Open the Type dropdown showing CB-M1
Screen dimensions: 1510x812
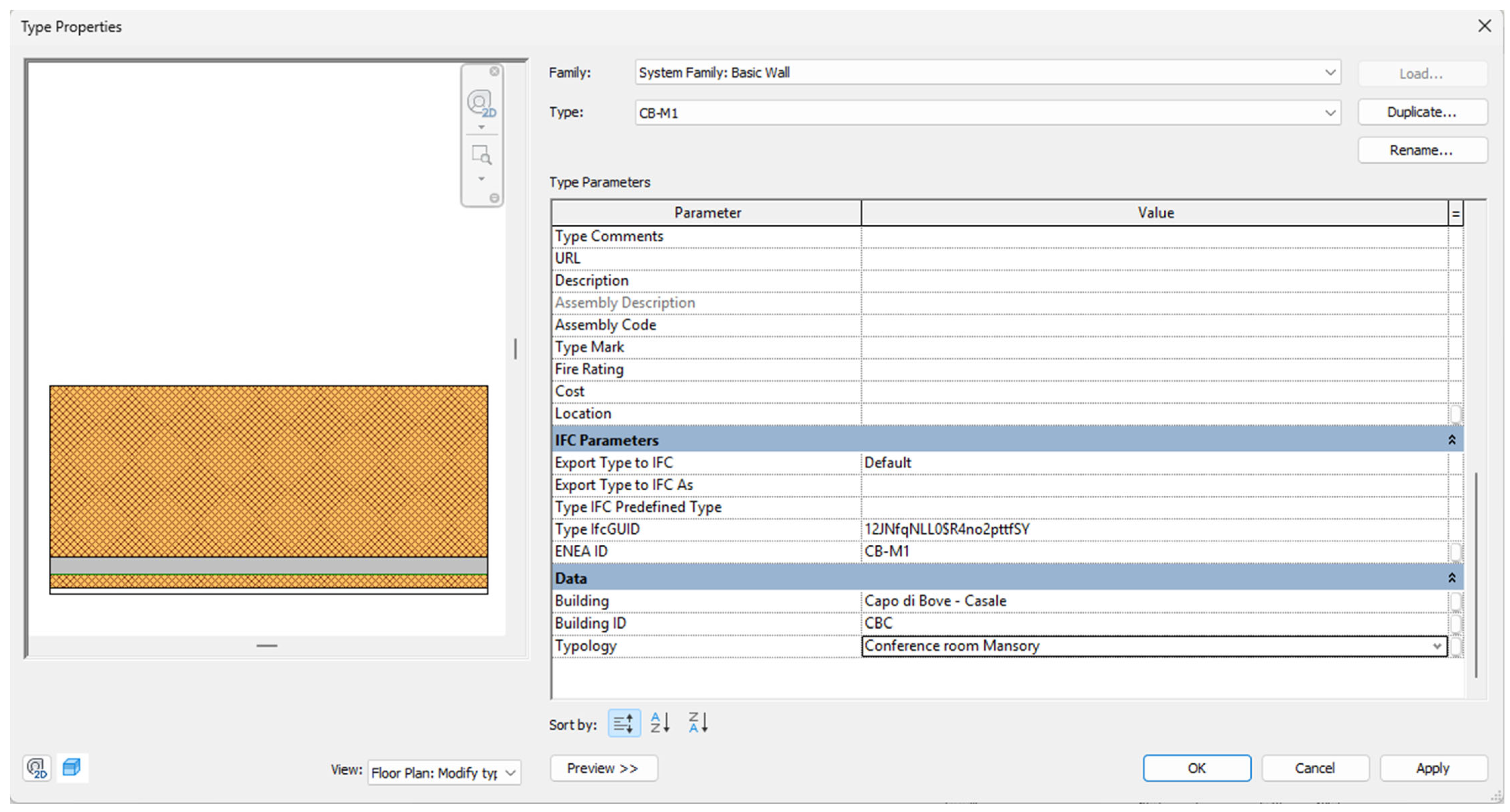[x=1330, y=112]
